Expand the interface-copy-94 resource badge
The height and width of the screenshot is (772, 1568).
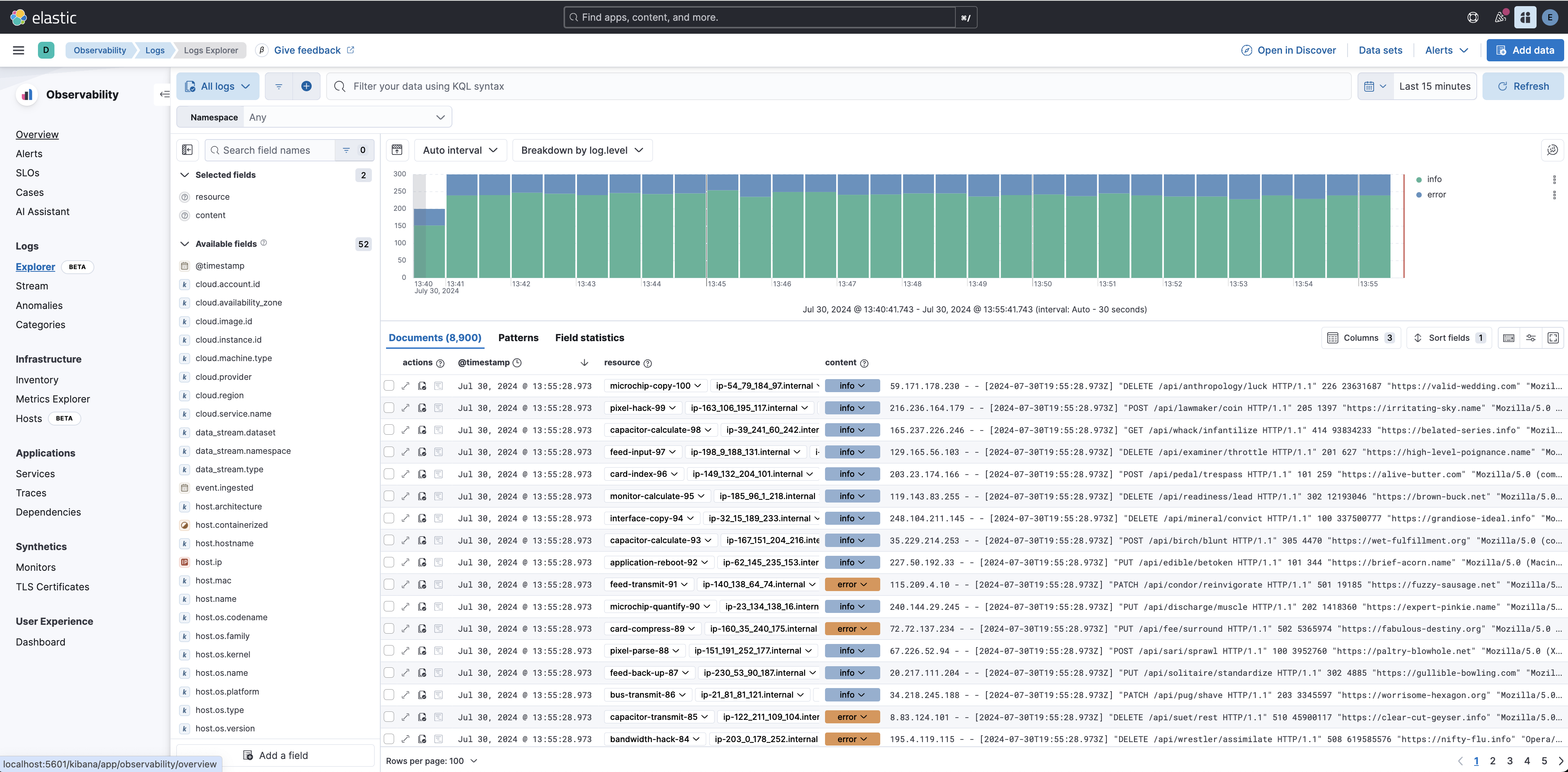click(652, 518)
